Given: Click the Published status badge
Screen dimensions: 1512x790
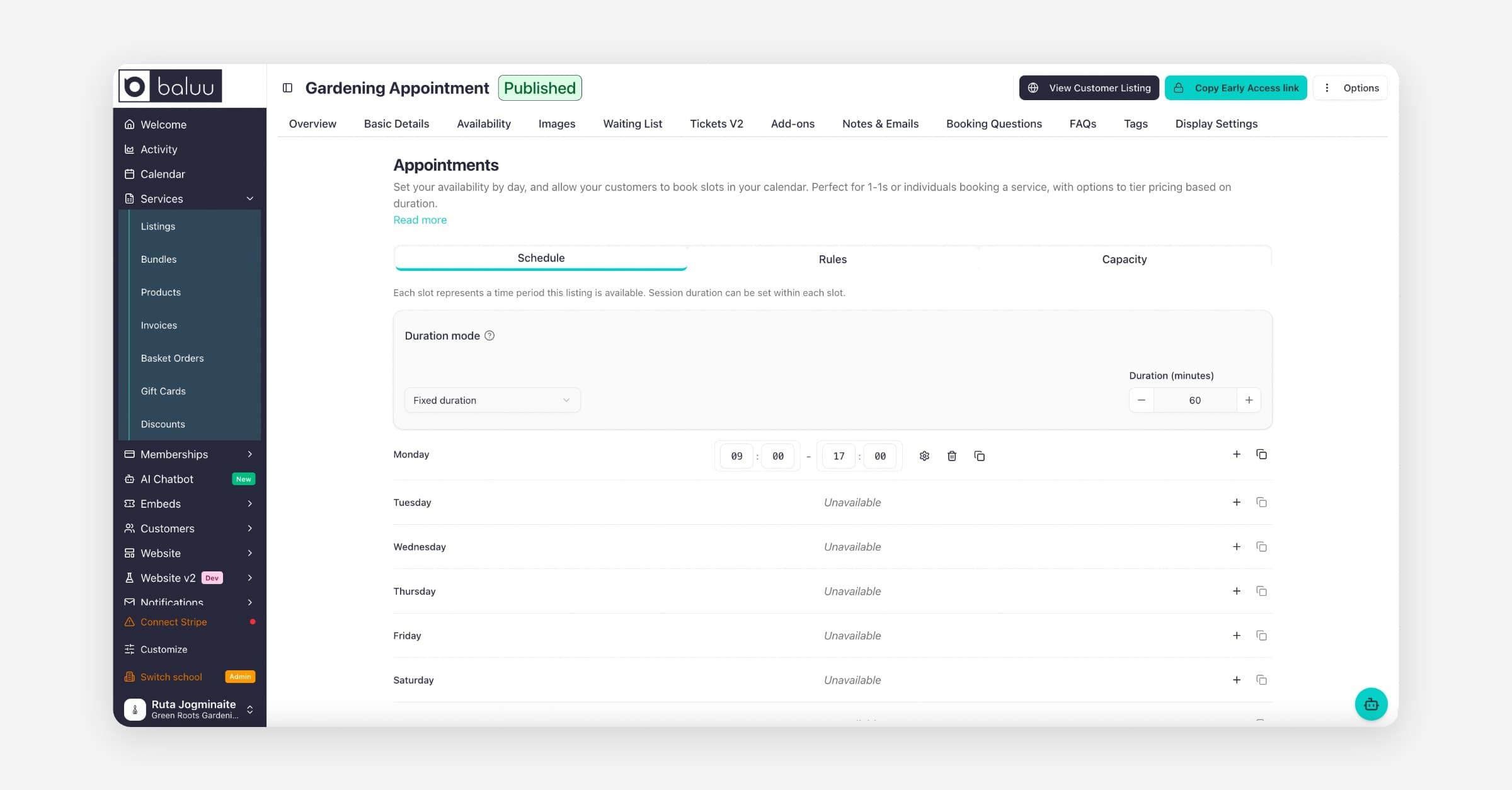Looking at the screenshot, I should [540, 88].
